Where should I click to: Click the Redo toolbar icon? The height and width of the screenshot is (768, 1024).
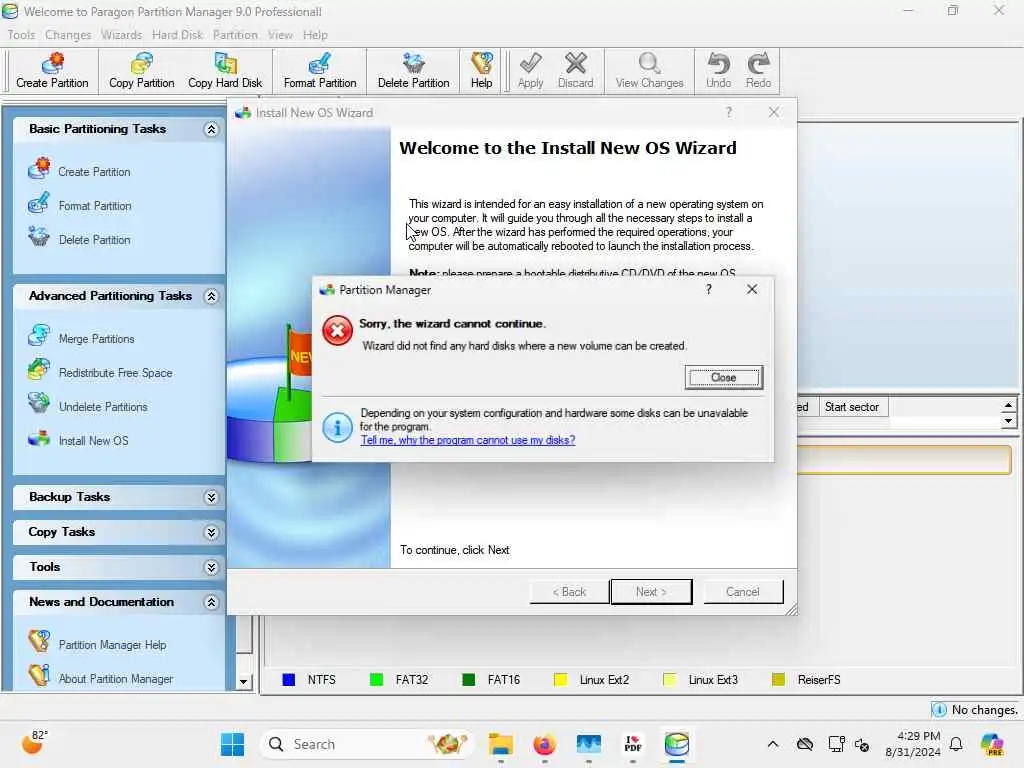click(x=758, y=71)
